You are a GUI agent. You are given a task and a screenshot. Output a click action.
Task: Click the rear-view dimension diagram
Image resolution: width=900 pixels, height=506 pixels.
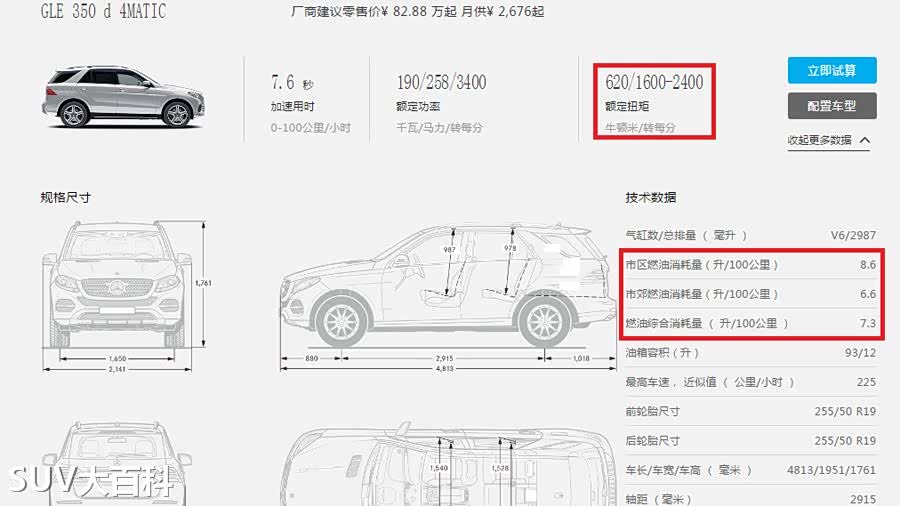pos(118,463)
